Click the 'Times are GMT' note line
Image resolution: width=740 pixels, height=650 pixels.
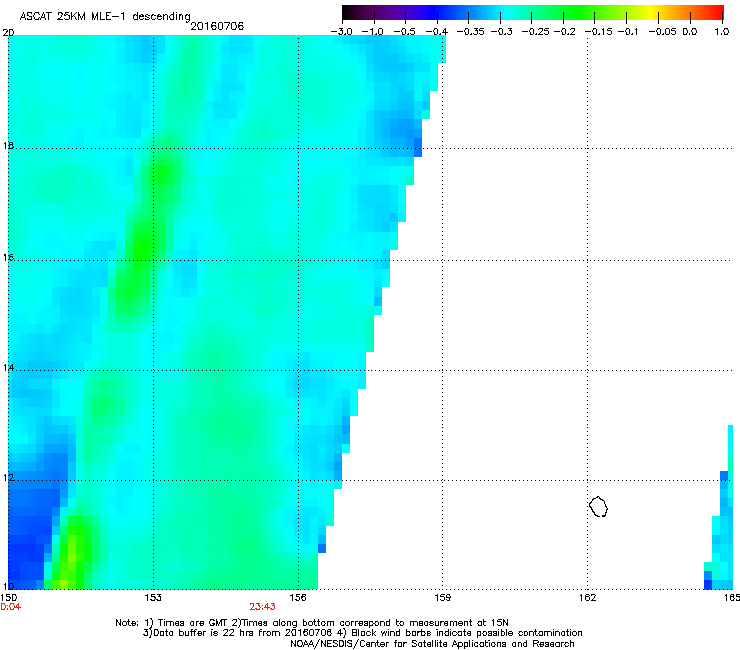click(312, 623)
